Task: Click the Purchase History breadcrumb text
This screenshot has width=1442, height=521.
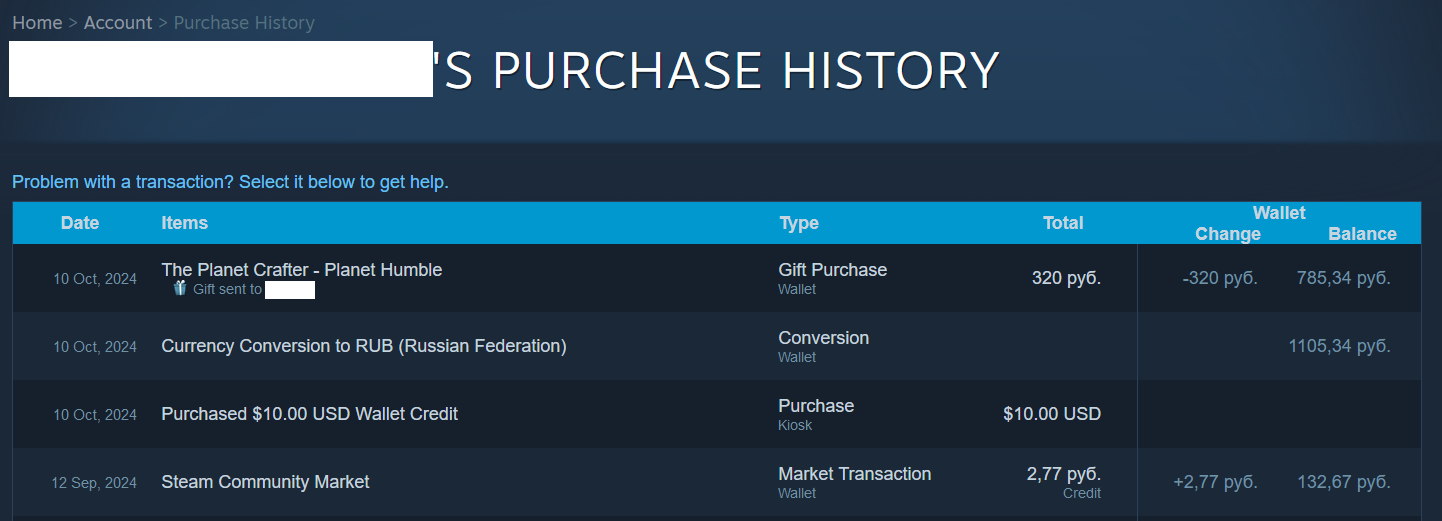Action: point(244,22)
